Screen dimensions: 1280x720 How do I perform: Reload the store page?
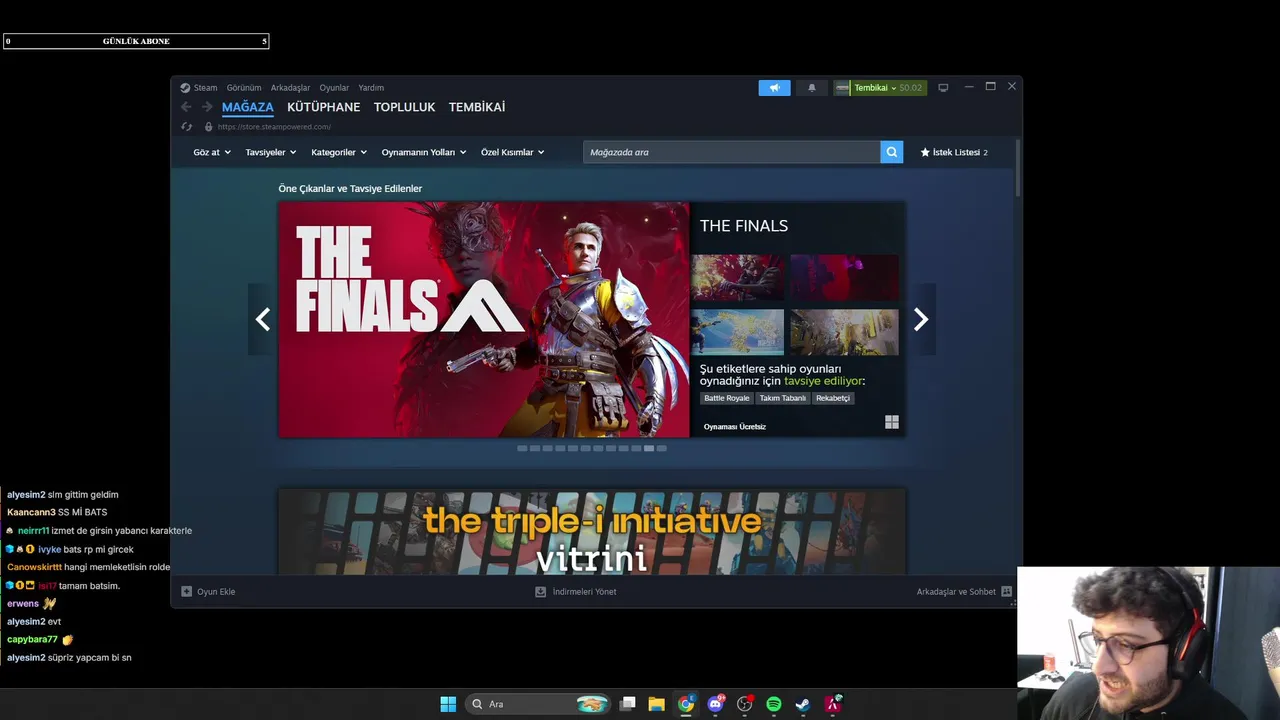[186, 127]
